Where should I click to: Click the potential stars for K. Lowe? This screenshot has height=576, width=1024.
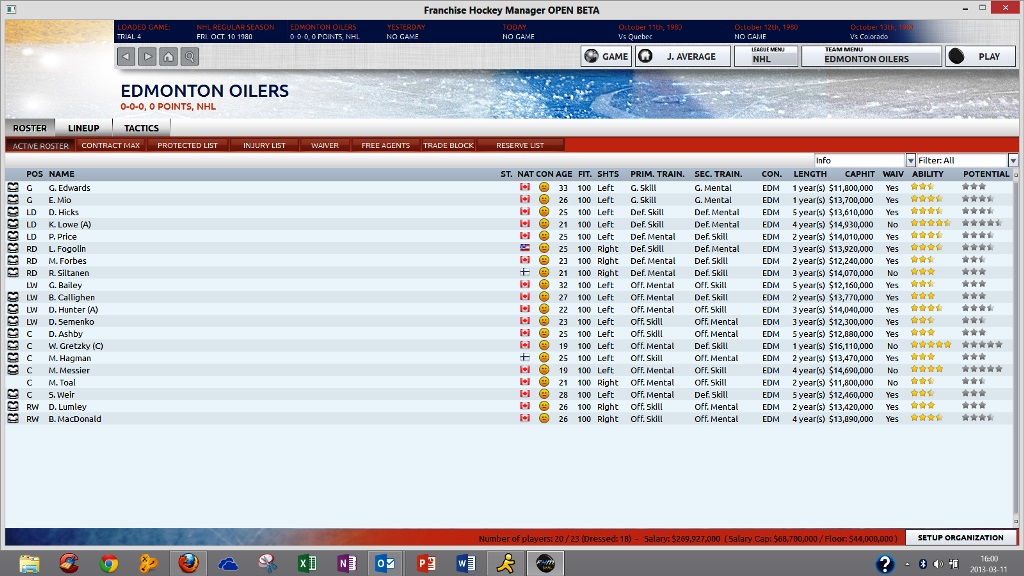click(x=982, y=223)
